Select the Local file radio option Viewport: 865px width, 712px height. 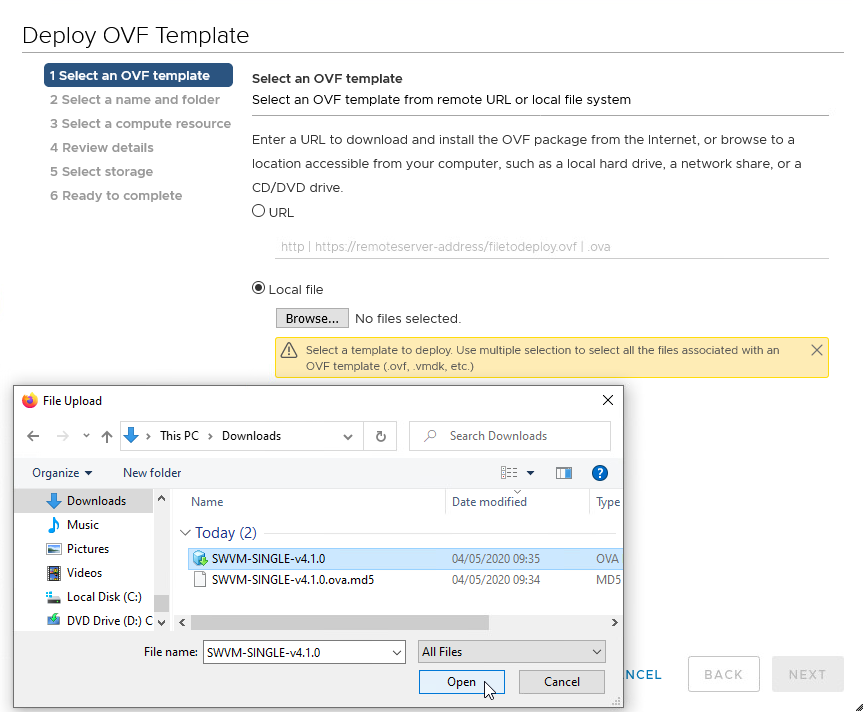coord(259,288)
